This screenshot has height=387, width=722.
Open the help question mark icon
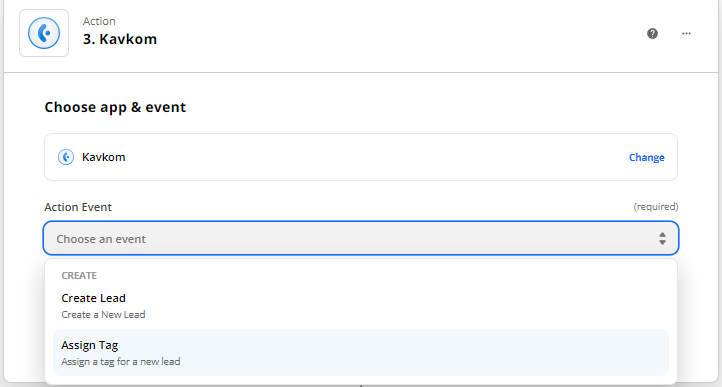(652, 33)
